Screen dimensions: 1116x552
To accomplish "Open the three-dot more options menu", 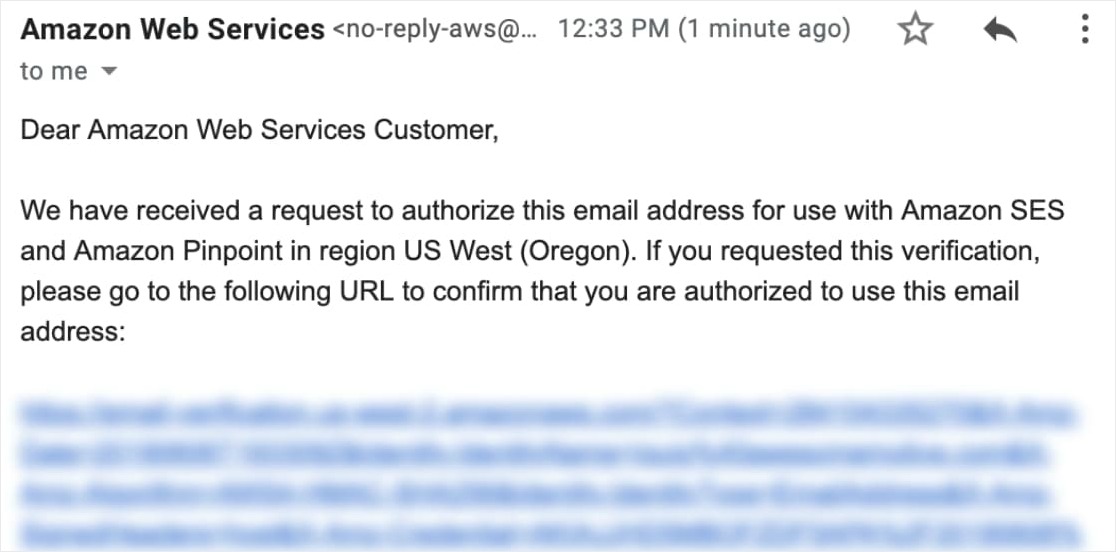I will click(x=1085, y=30).
